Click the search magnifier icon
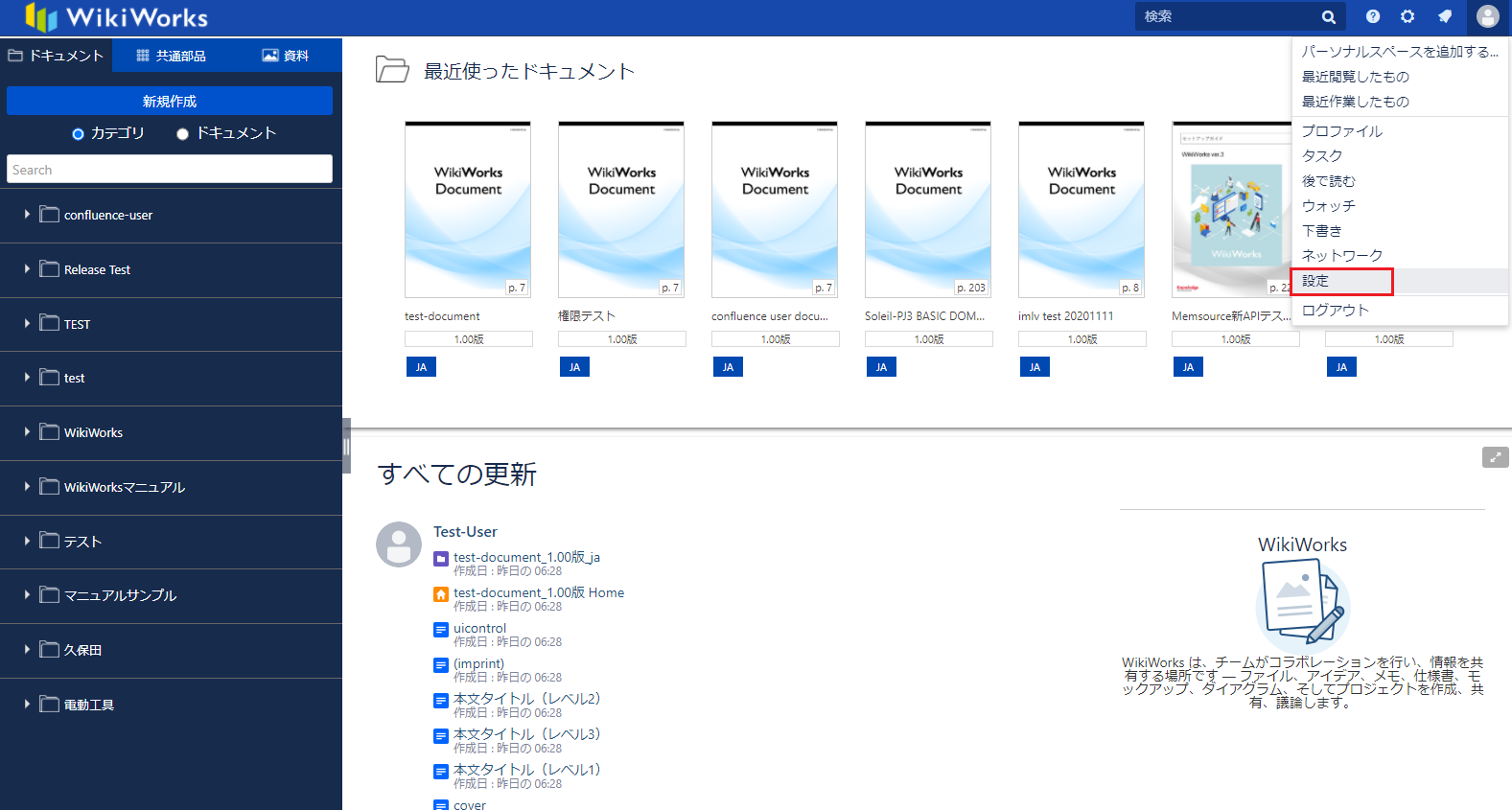The image size is (1512, 810). tap(1328, 17)
